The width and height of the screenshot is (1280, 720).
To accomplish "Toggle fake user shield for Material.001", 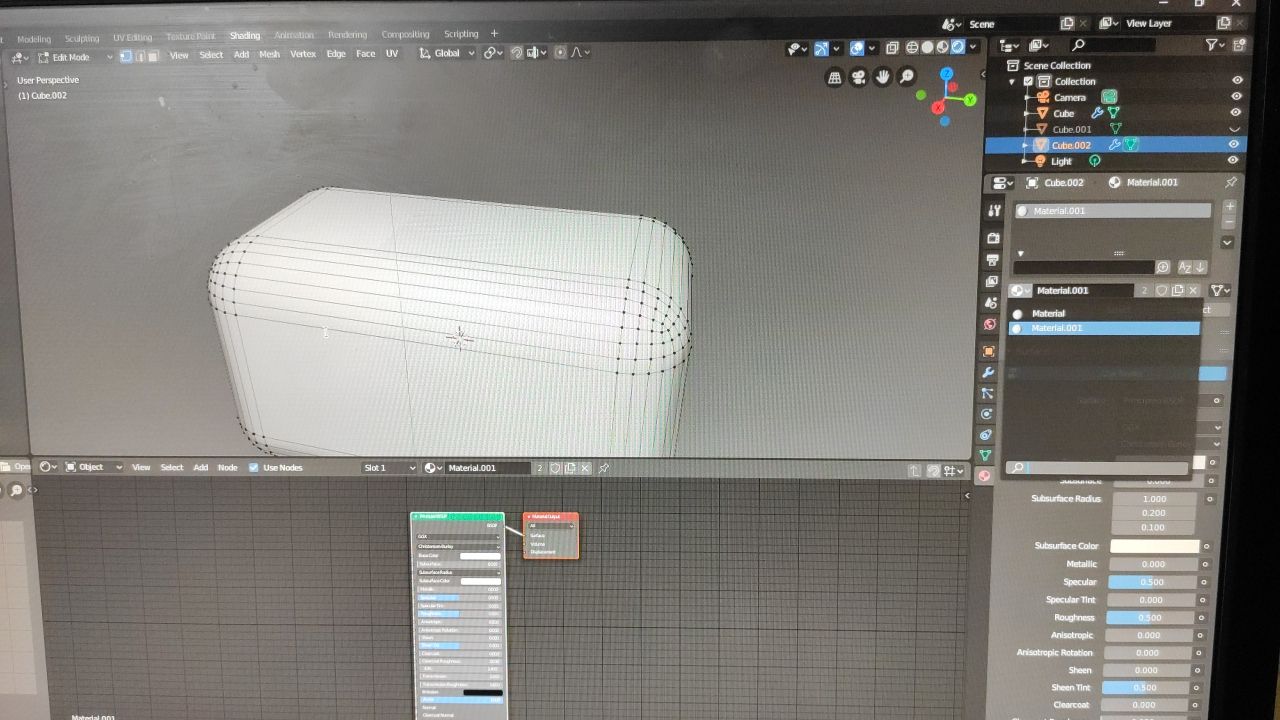I will pos(1162,290).
